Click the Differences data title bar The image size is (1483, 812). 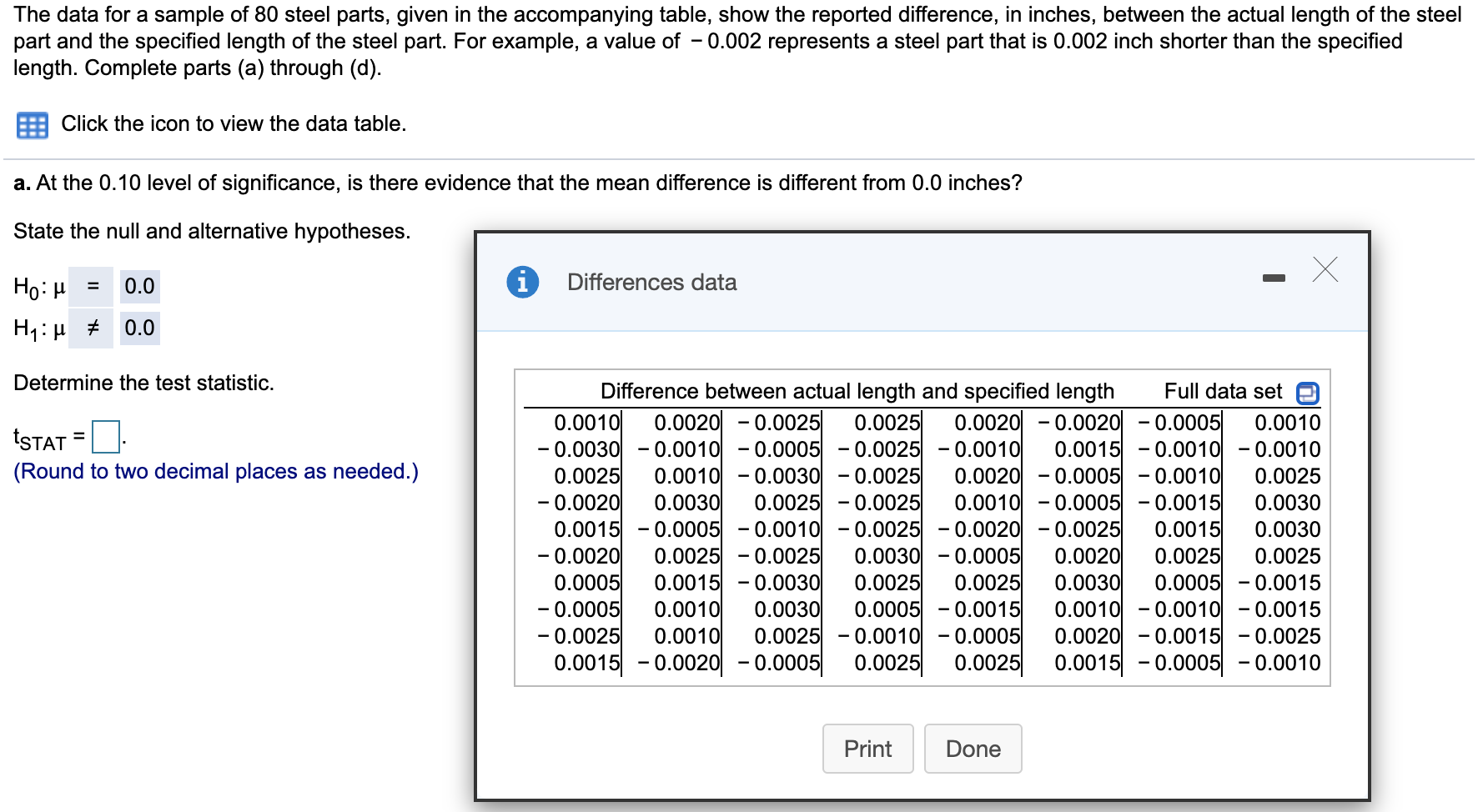651,283
